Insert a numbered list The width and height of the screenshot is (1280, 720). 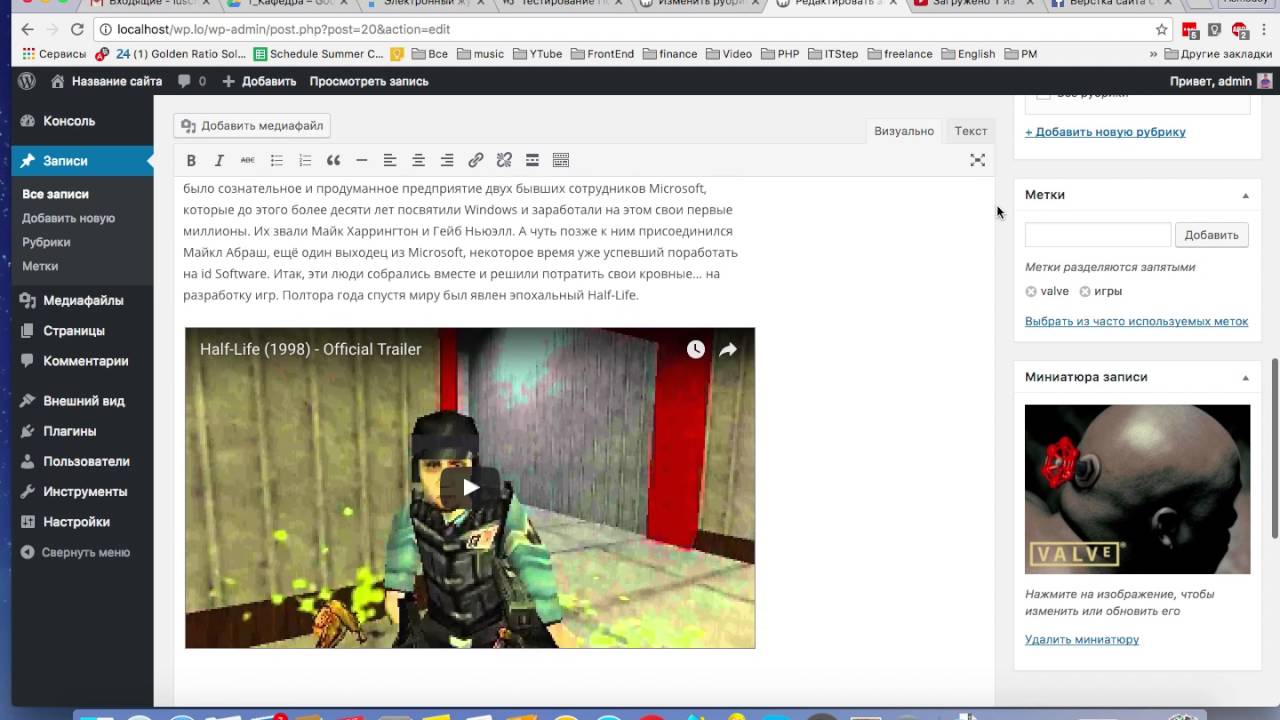coord(305,160)
